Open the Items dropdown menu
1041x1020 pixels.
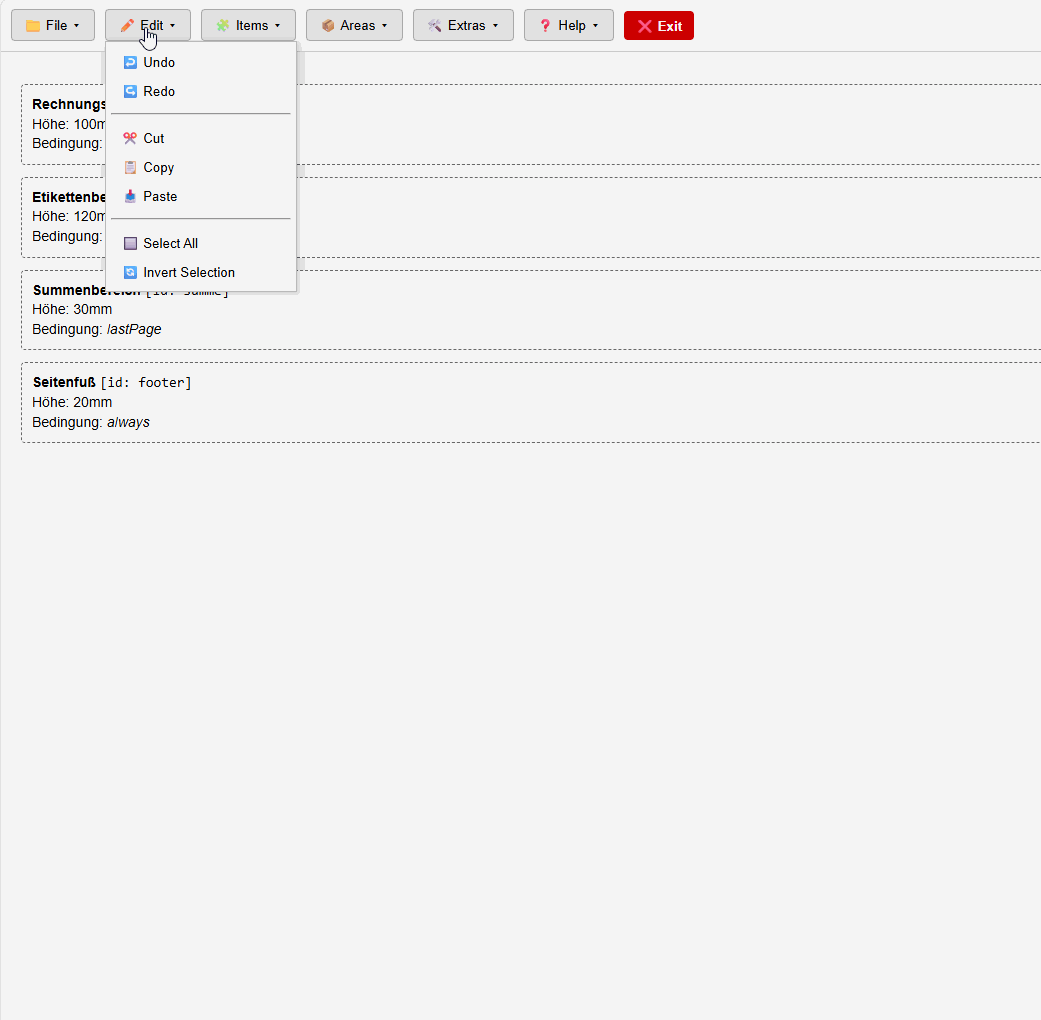click(x=248, y=25)
